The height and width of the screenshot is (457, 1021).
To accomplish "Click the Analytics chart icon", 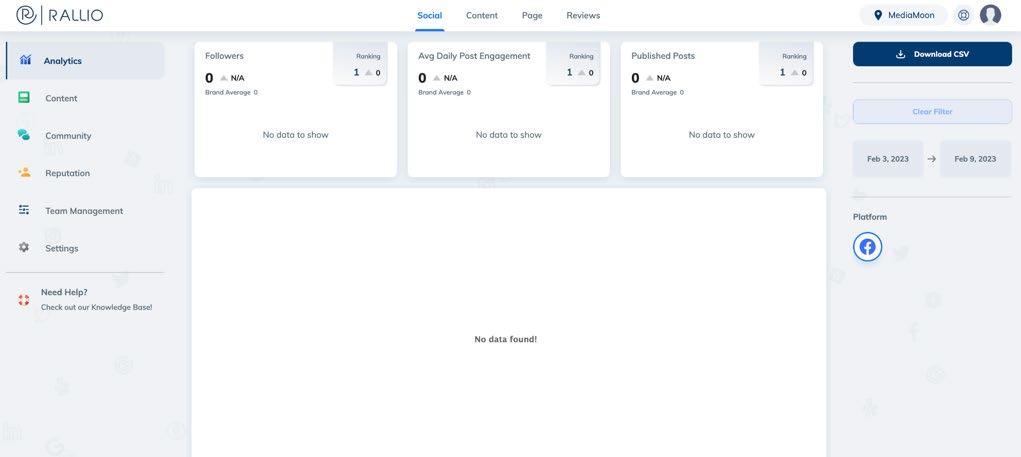I will 25,60.
